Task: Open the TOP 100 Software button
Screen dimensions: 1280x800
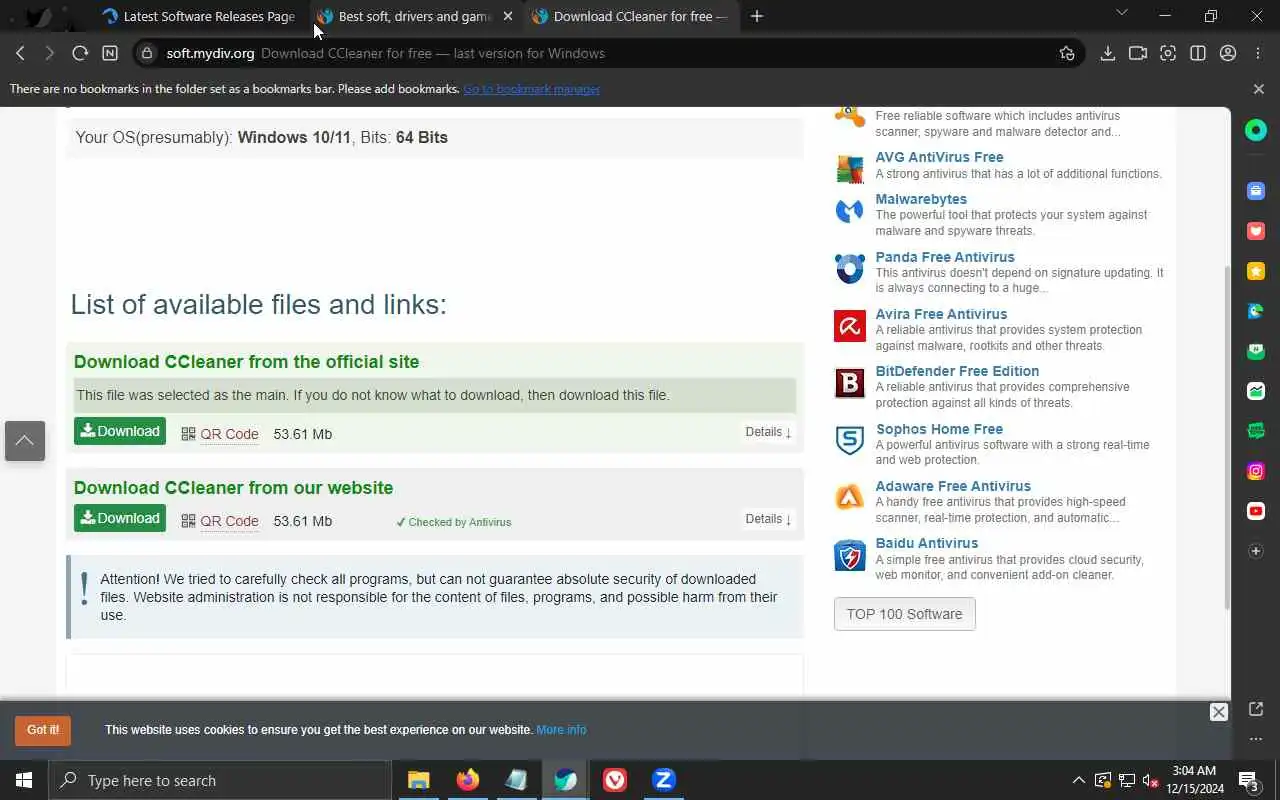Action: (905, 614)
